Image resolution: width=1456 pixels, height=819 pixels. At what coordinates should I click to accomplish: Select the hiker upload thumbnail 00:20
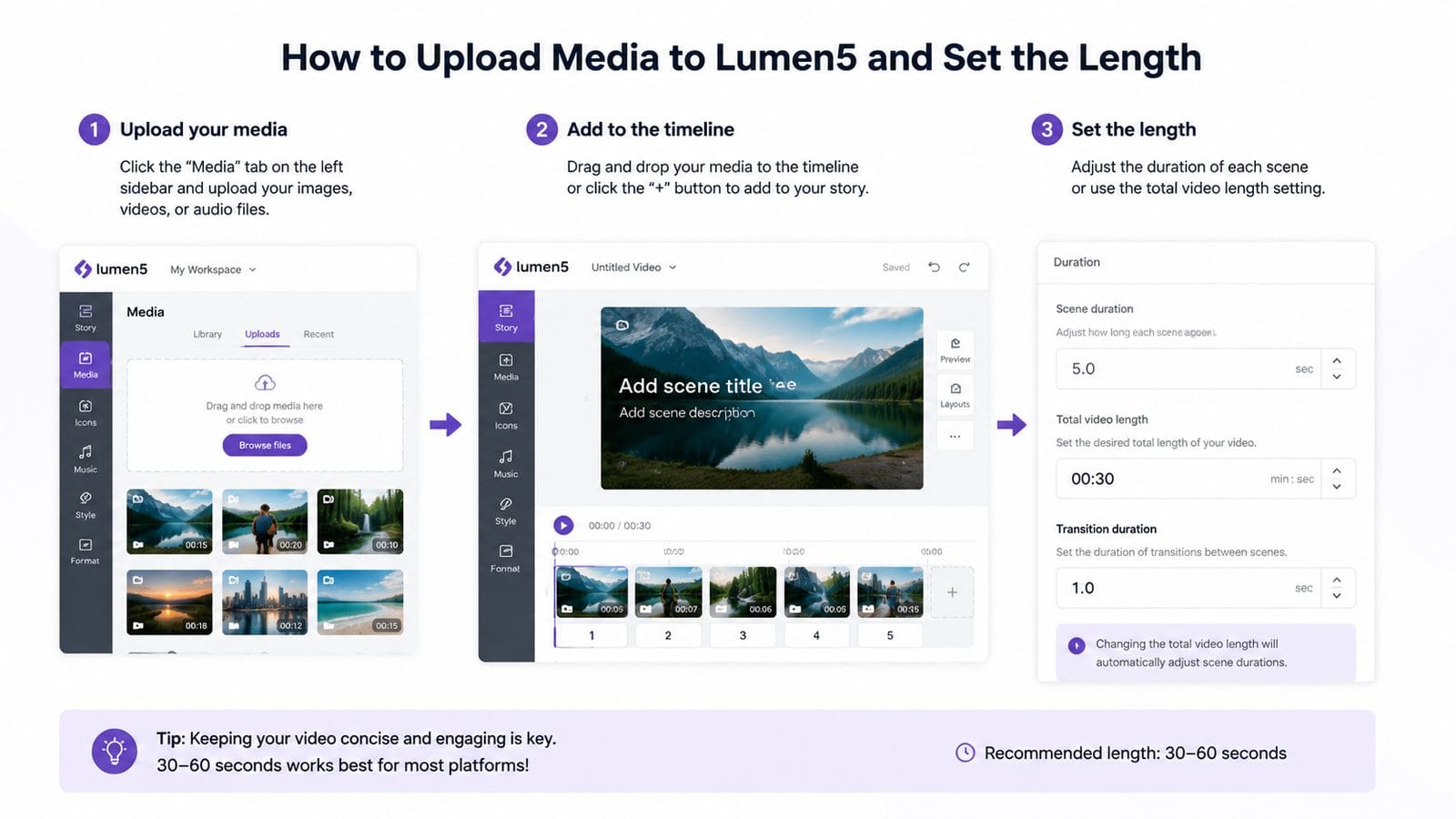(265, 521)
